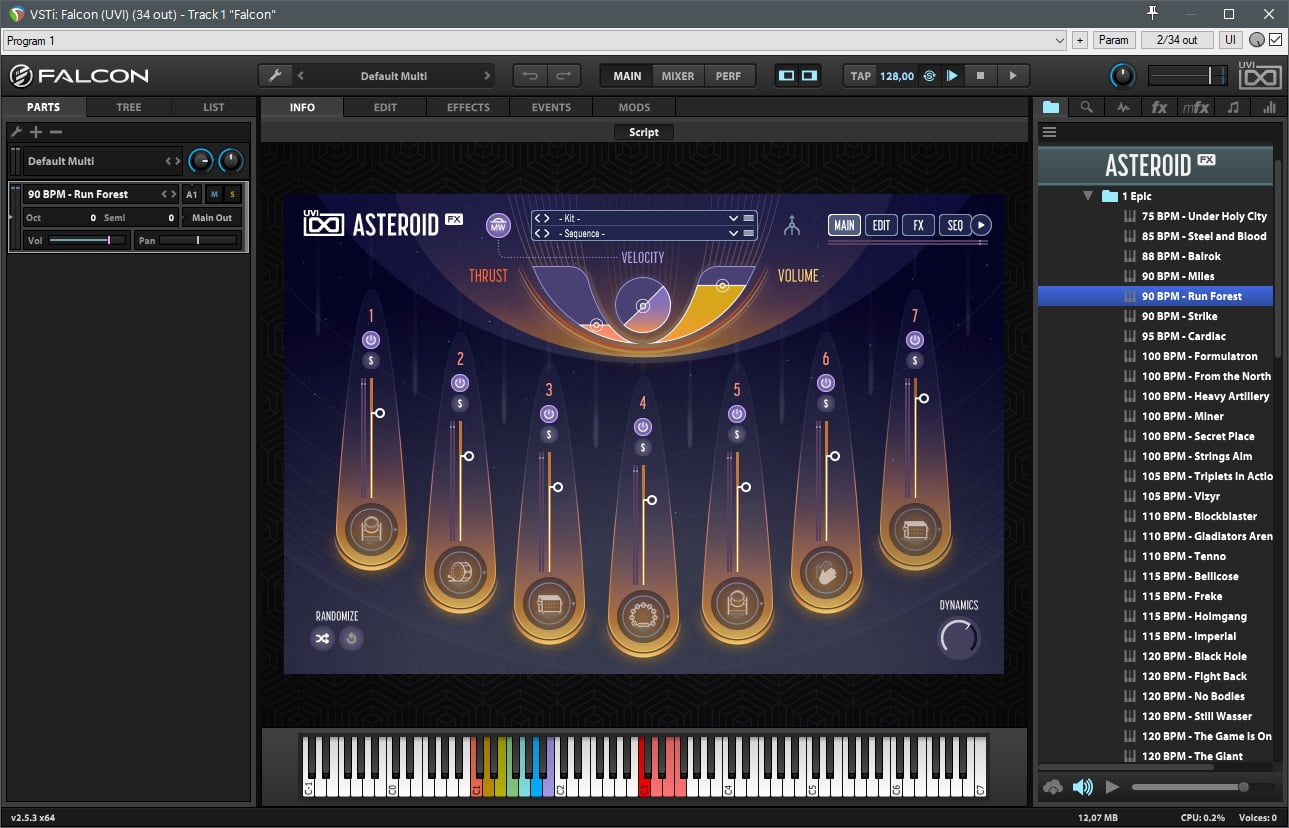Toggle the left sidebar panel visibility

click(x=787, y=76)
